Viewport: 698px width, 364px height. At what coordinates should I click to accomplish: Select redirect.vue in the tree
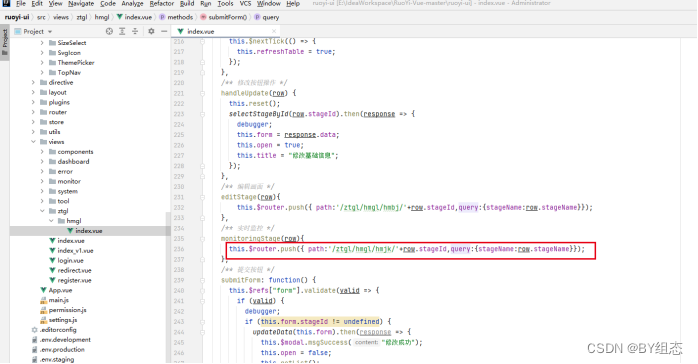coord(70,270)
